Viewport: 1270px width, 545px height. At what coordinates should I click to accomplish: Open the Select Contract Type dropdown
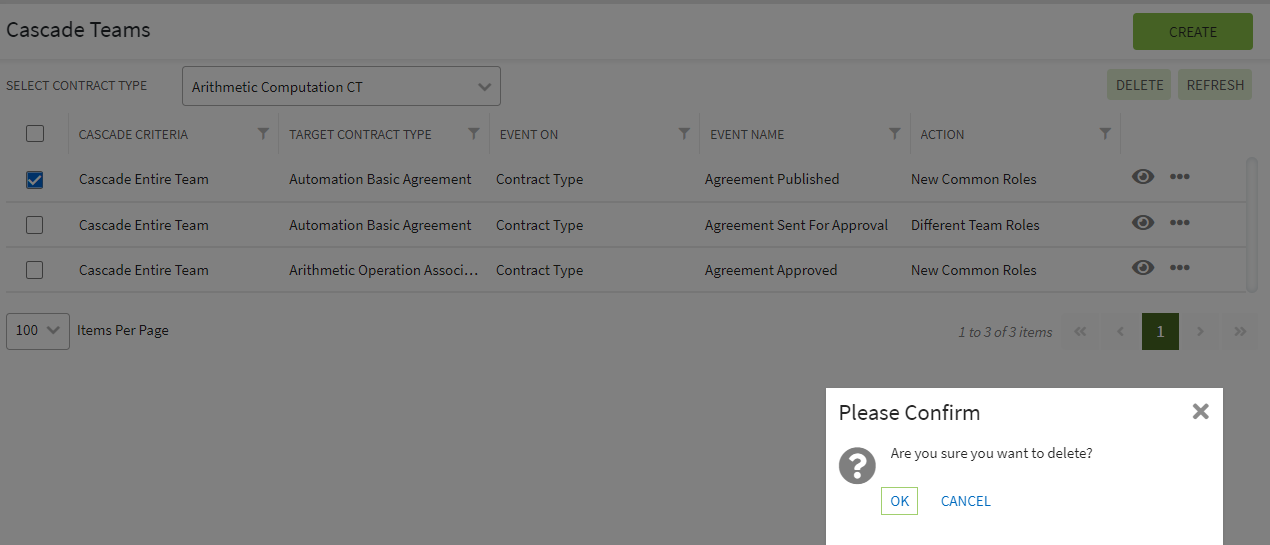pos(341,87)
